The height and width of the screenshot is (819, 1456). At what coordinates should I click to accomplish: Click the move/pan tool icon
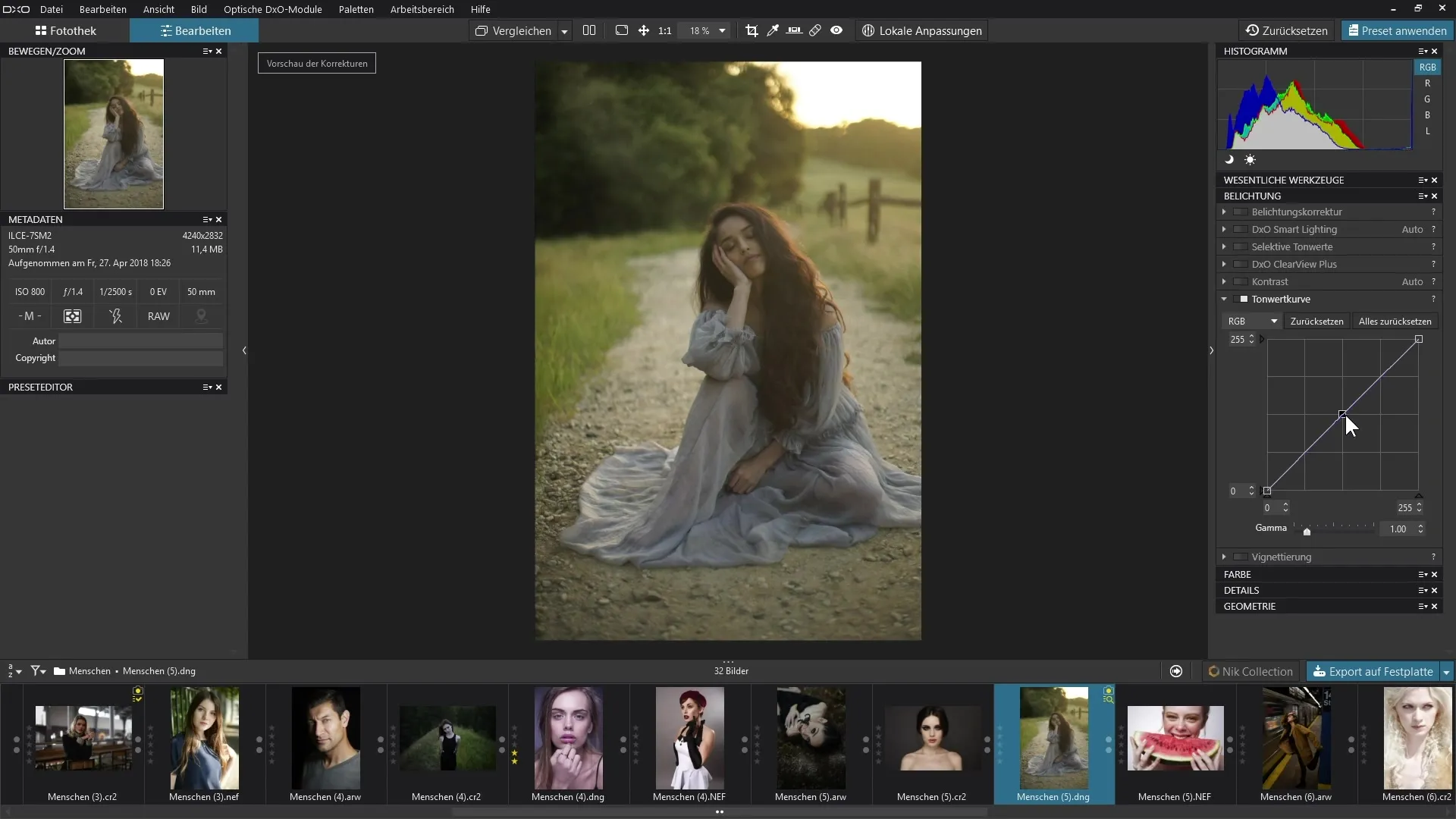643,30
